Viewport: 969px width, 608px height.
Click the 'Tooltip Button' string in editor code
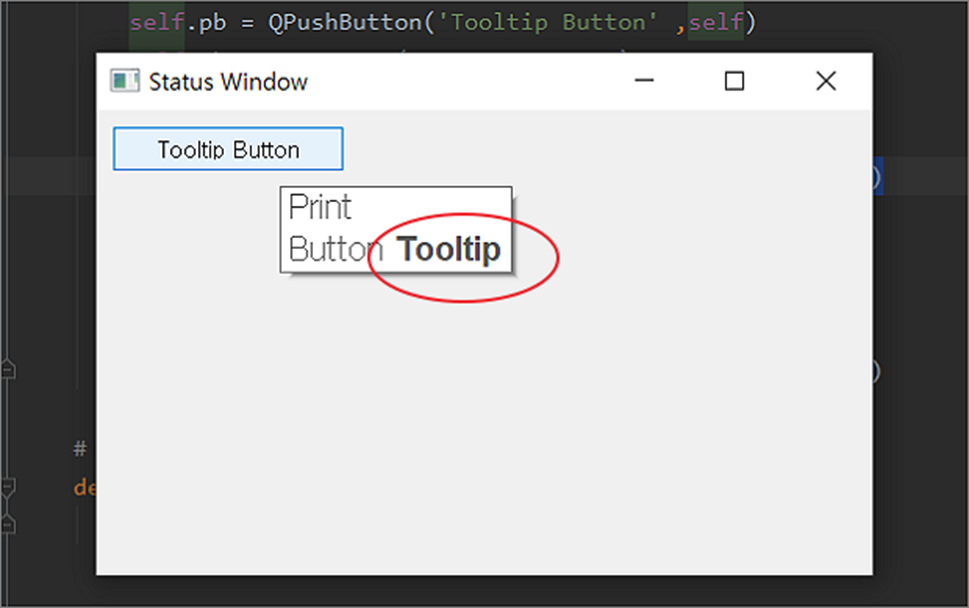548,22
